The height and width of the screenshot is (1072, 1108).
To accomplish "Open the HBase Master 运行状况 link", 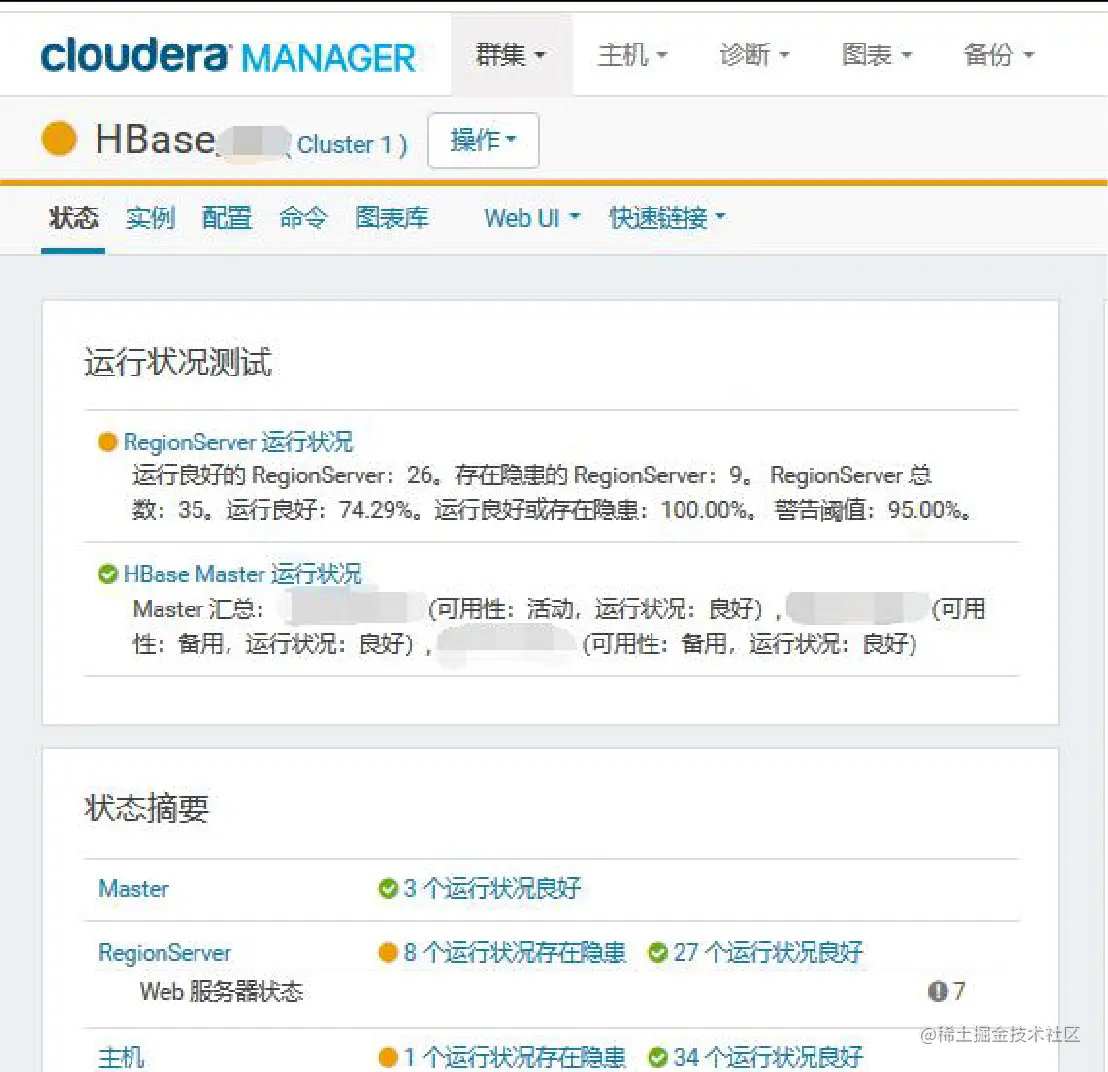I will [x=242, y=574].
